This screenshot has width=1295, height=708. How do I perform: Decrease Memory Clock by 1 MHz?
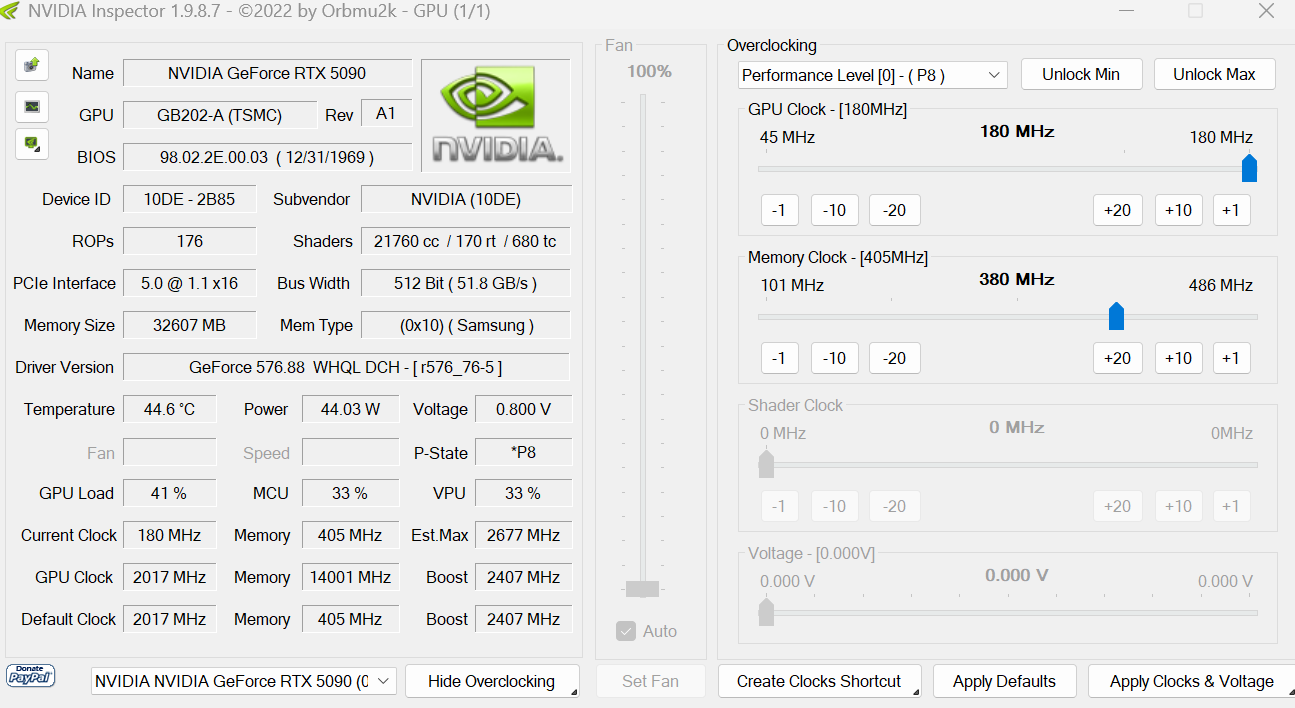pyautogui.click(x=779, y=358)
